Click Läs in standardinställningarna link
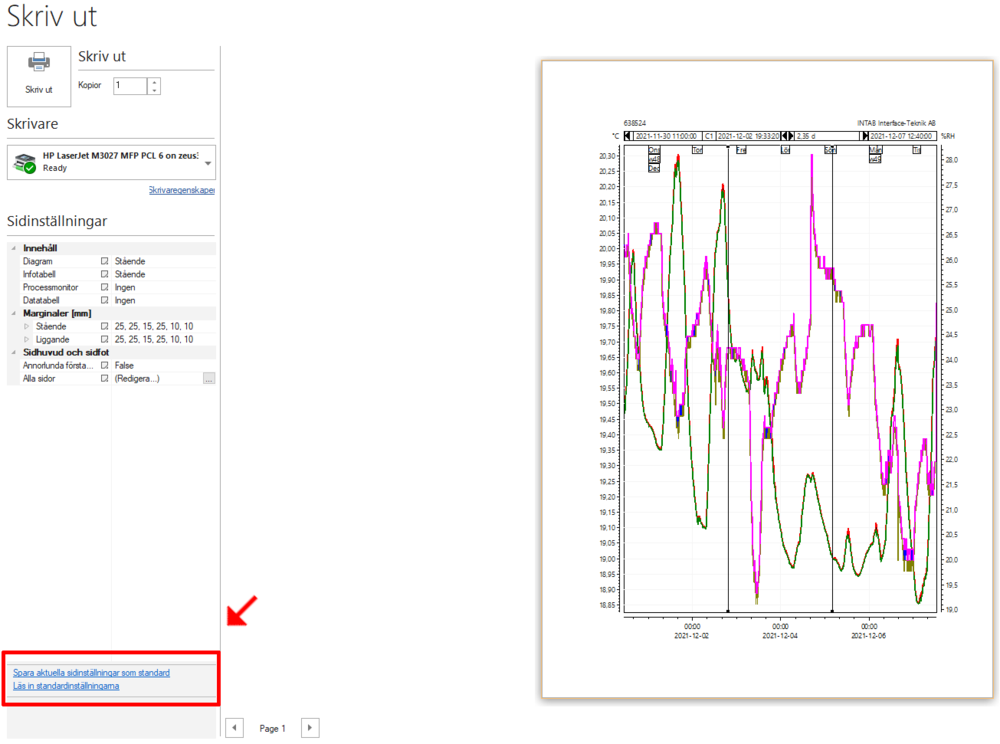 coord(66,686)
